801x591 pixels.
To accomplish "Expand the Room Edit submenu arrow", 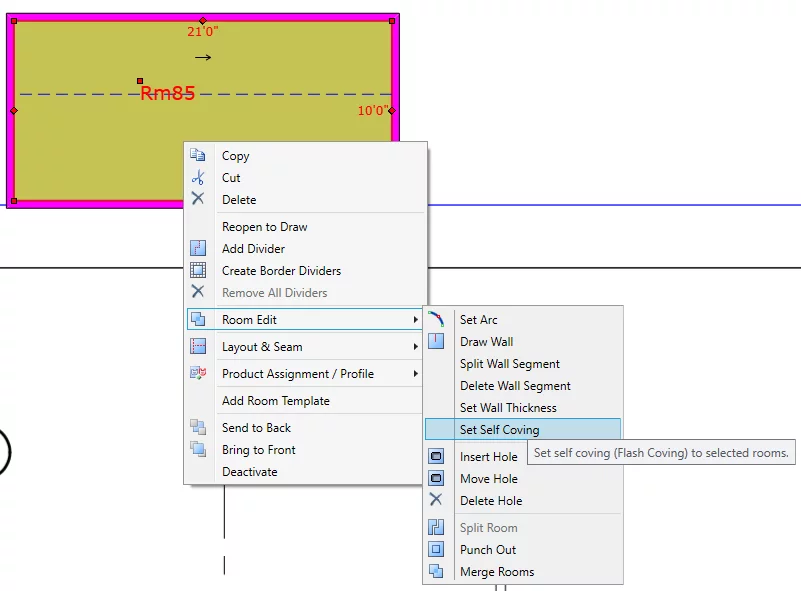I will tap(415, 320).
